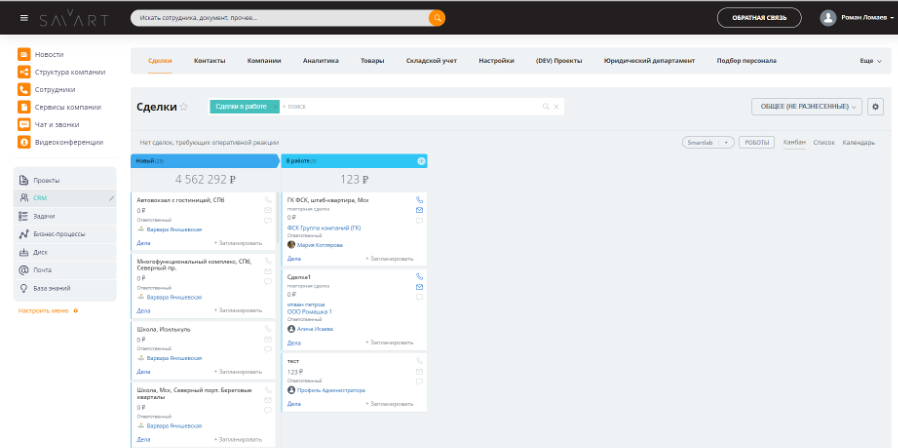
Task: Open the Роман Ломаев user menu
Action: (856, 18)
